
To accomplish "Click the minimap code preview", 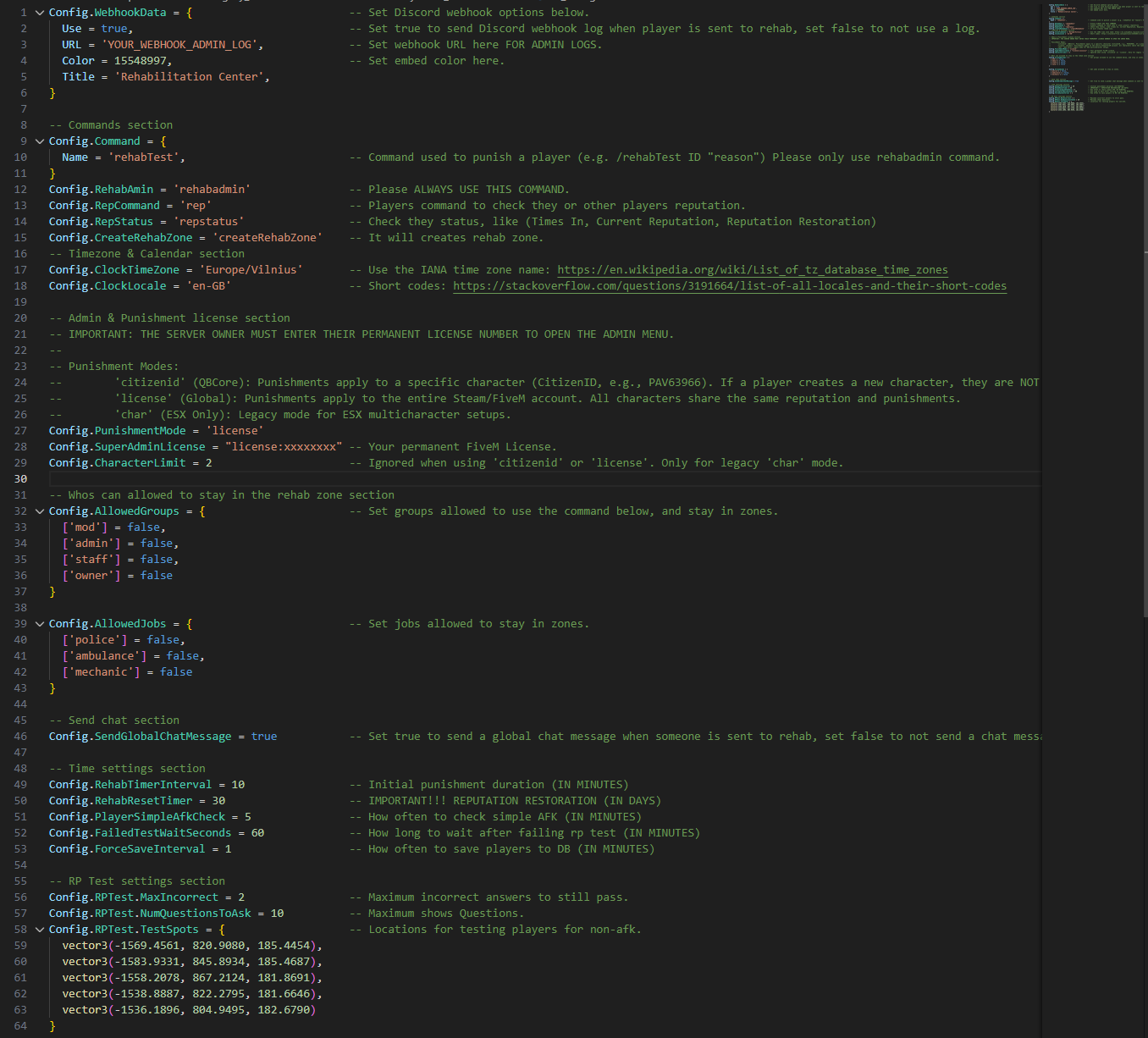I will pos(1092,59).
